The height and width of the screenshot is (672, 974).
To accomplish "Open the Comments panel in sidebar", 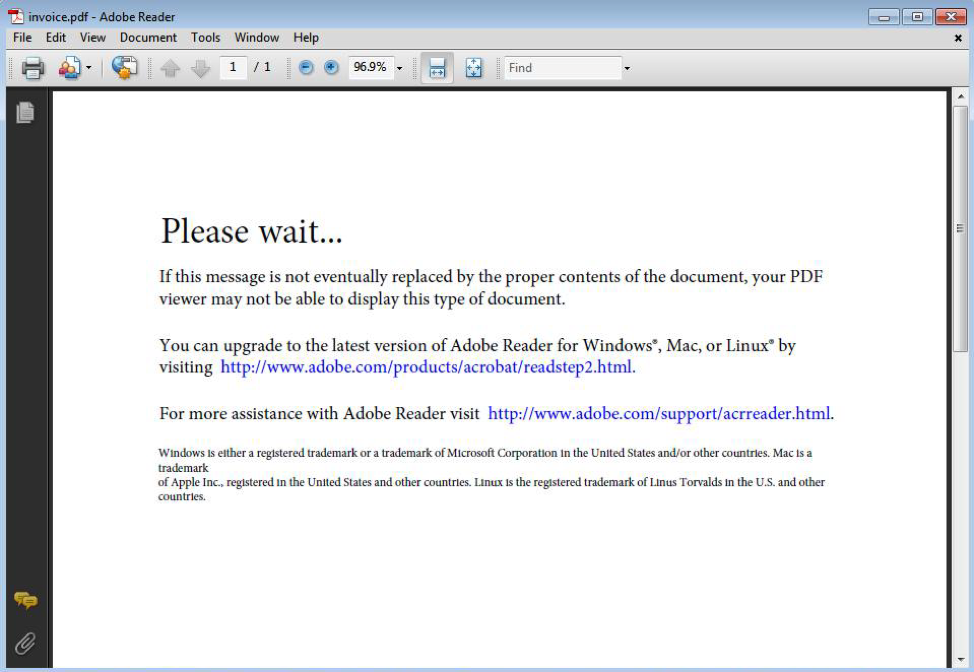I will pos(25,600).
